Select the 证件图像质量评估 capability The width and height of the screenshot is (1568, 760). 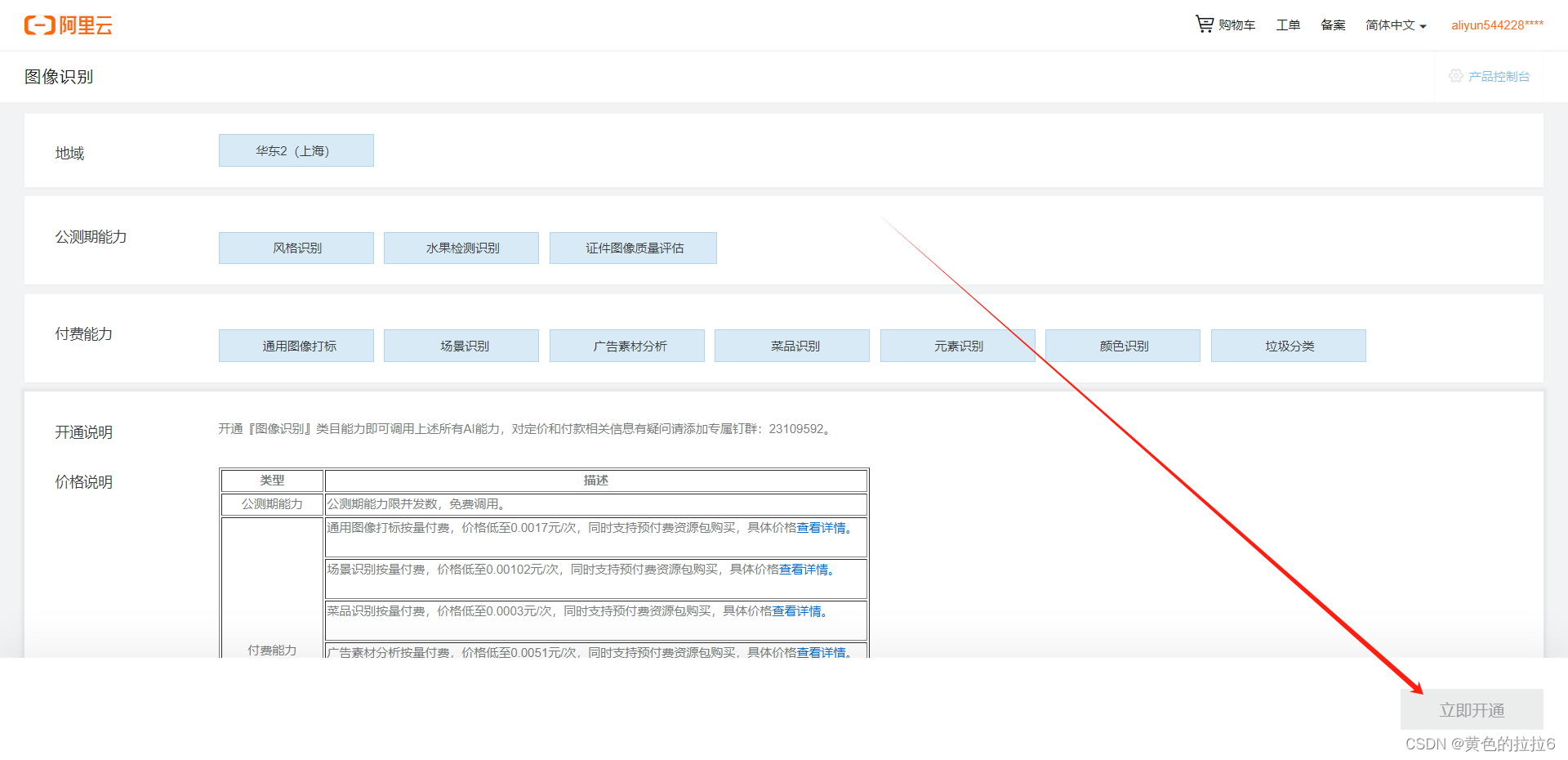tap(633, 248)
